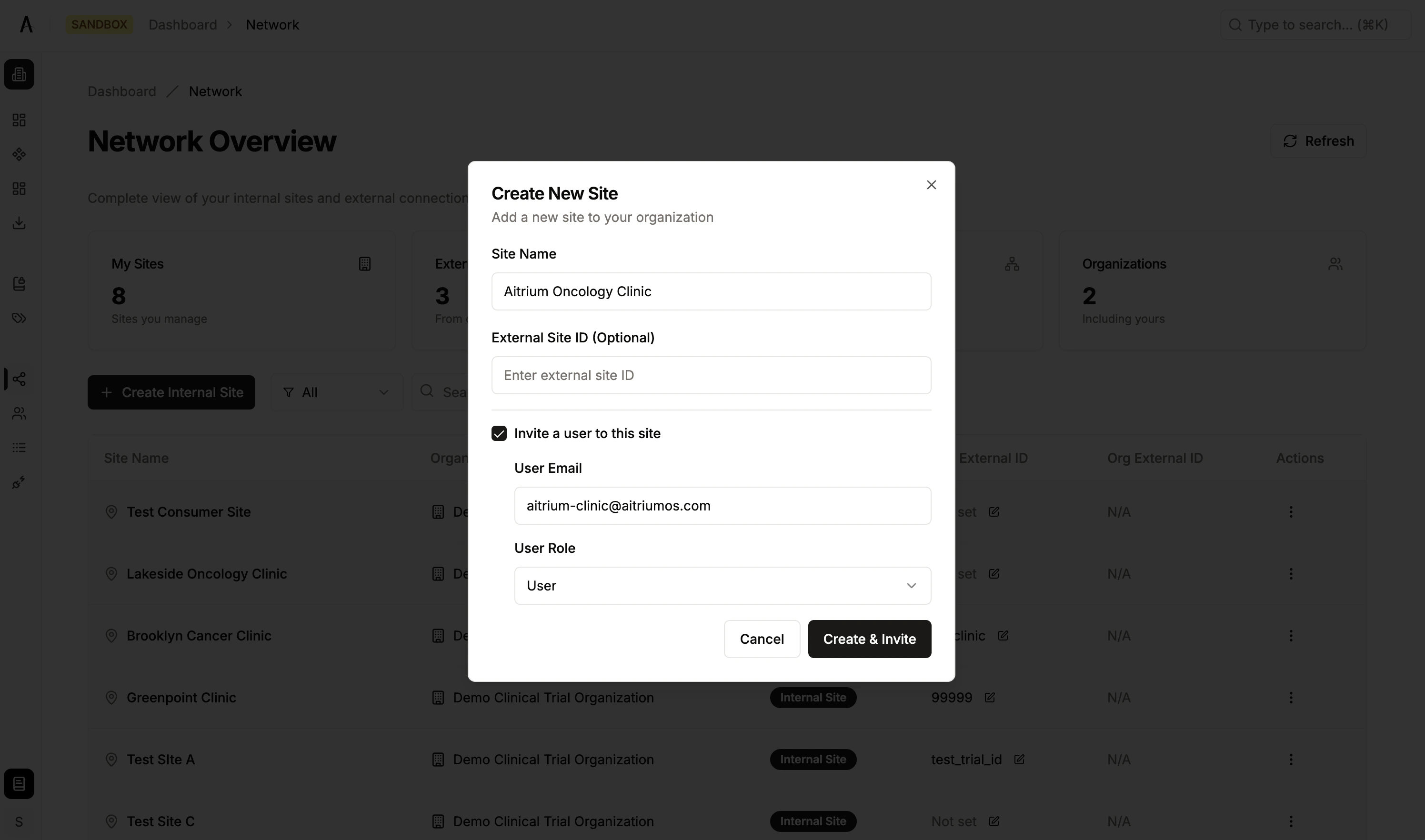Image resolution: width=1425 pixels, height=840 pixels.
Task: Select the tags icon in the sidebar
Action: click(19, 318)
